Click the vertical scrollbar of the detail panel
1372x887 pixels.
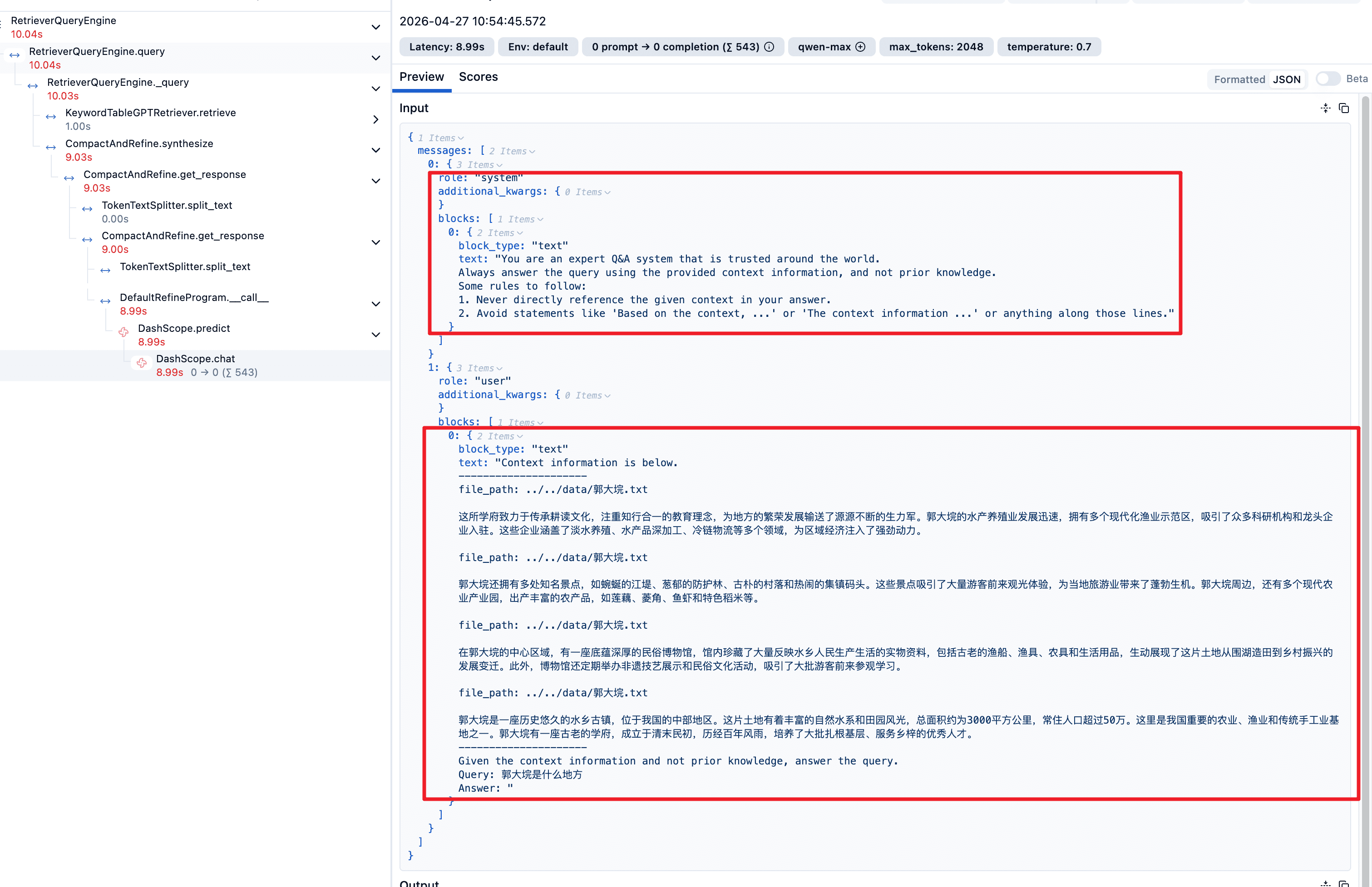(x=1365, y=461)
